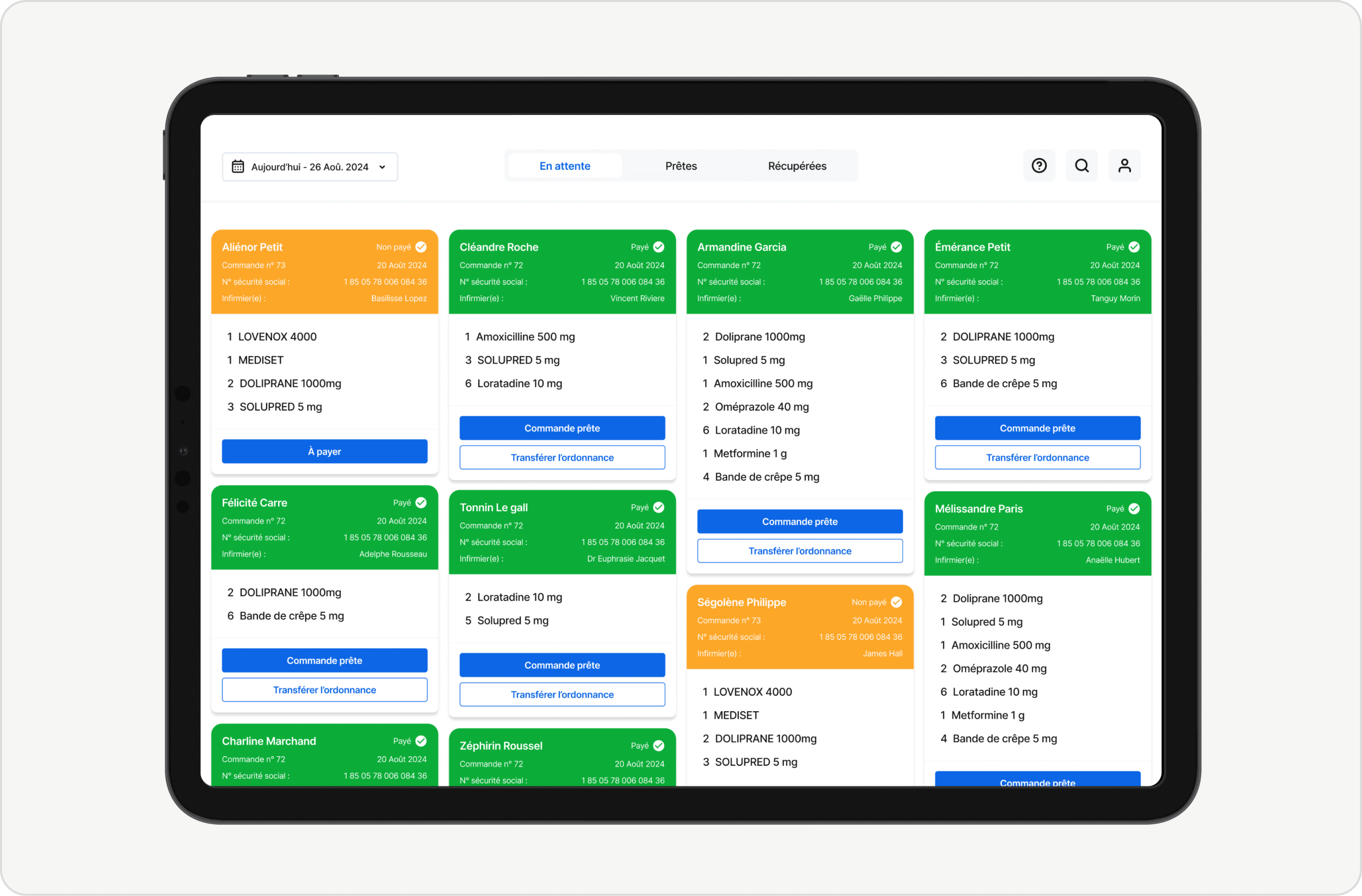Open Zéphirin Roussel patient name

tap(501, 746)
